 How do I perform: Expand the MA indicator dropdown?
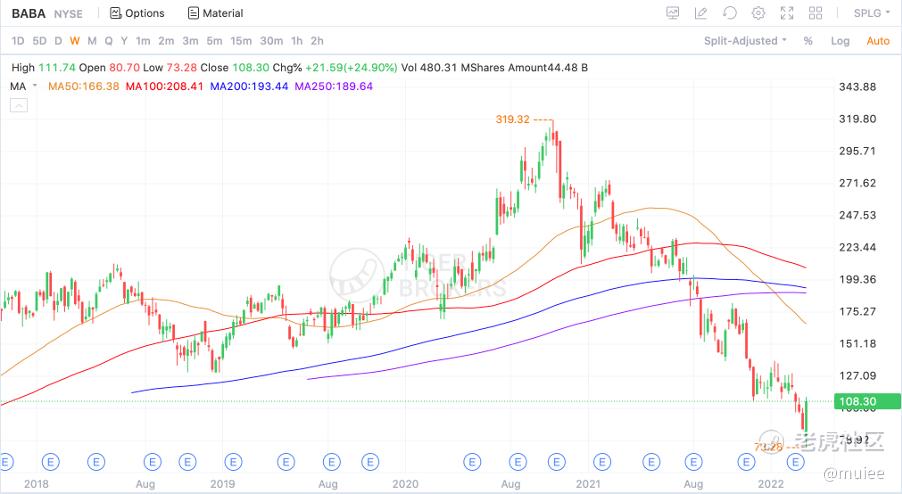point(24,86)
